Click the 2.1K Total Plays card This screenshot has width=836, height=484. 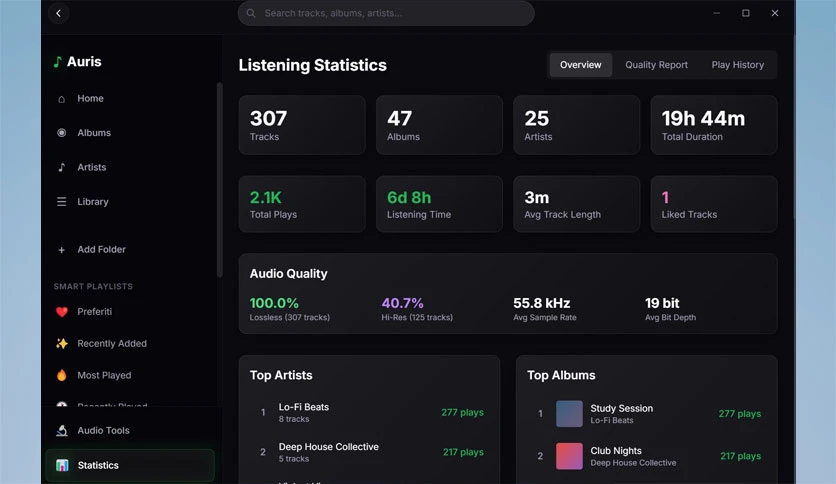click(302, 204)
